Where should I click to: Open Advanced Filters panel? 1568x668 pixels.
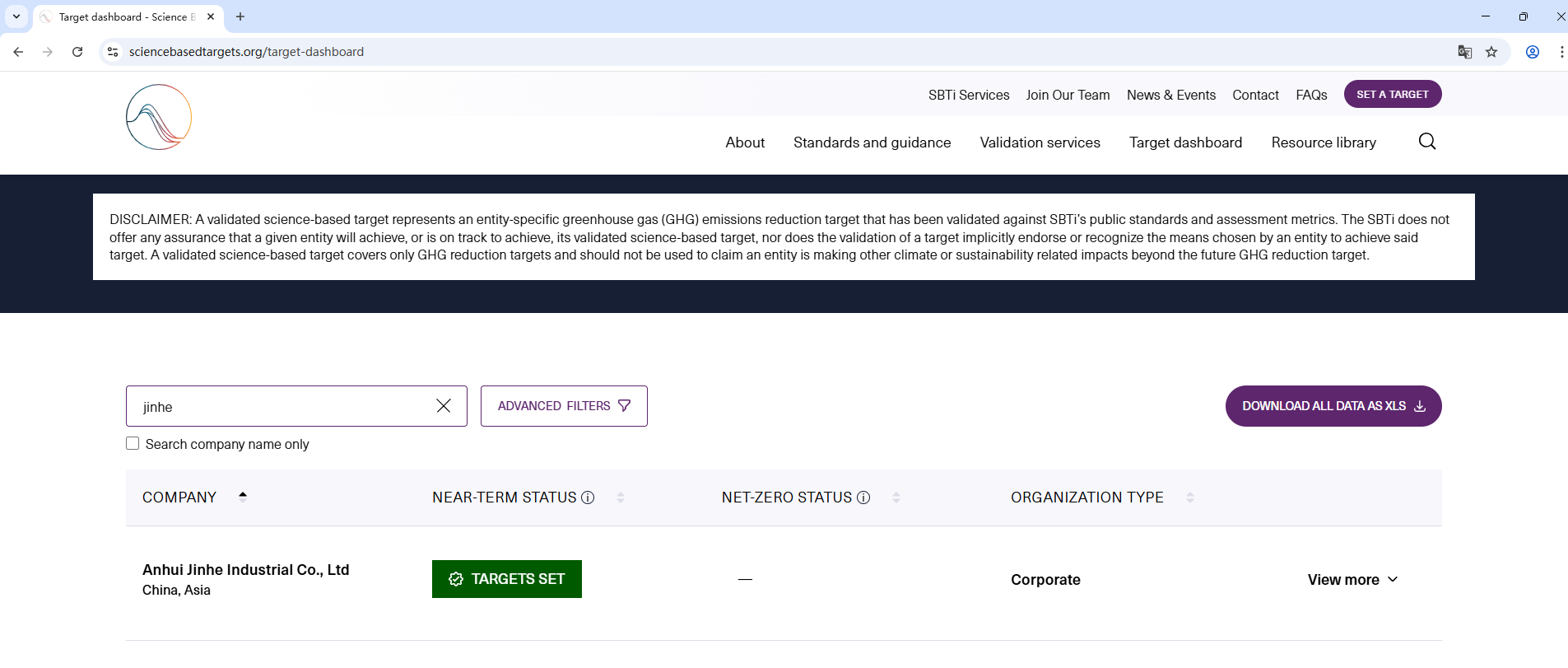pyautogui.click(x=564, y=406)
